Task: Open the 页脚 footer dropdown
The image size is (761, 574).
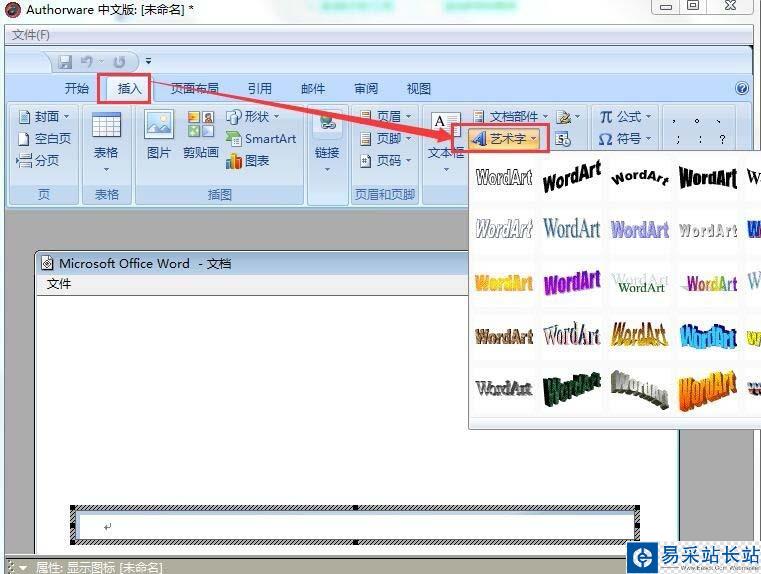Action: click(386, 139)
